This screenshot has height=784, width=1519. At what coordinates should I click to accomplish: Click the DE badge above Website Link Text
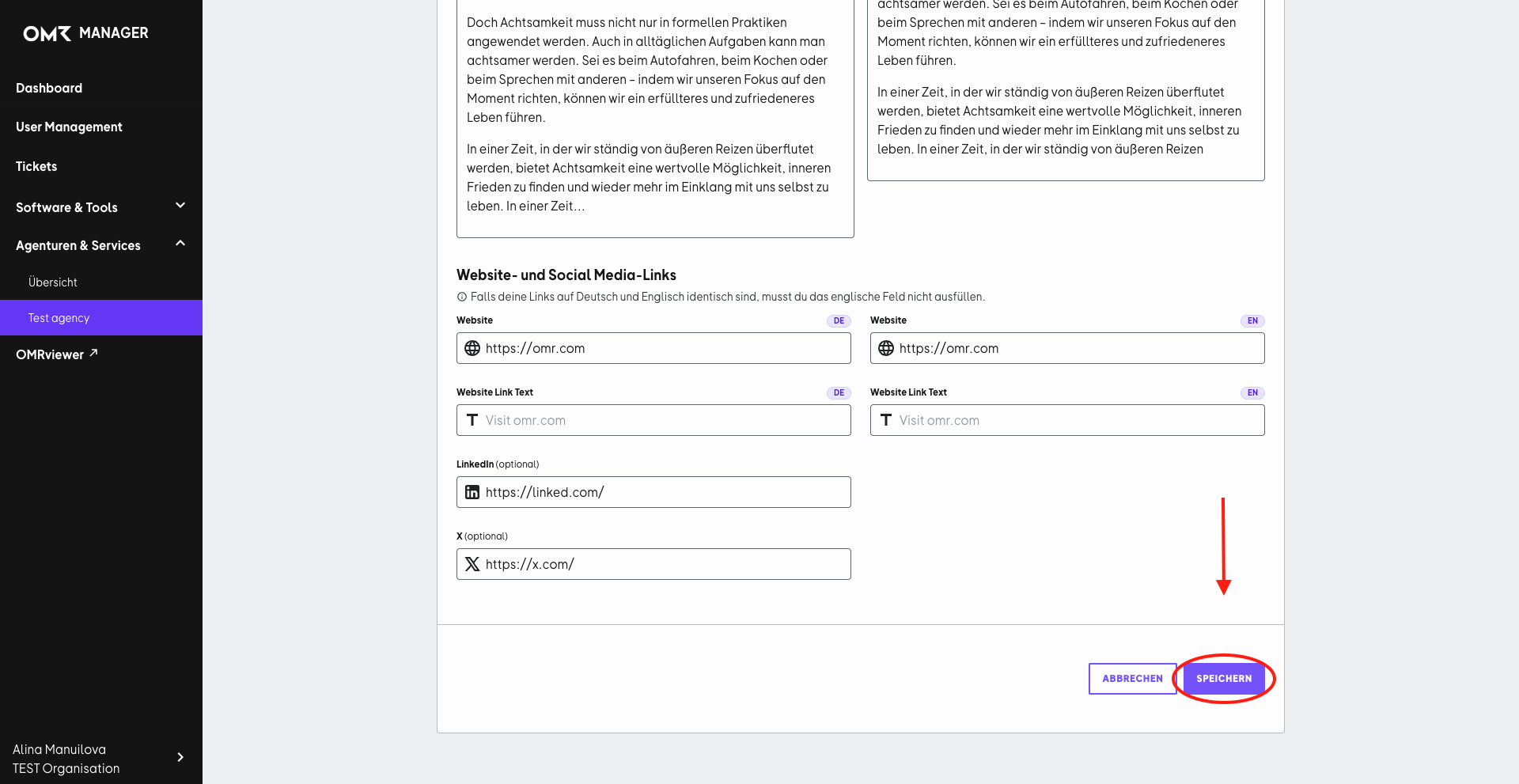(839, 392)
